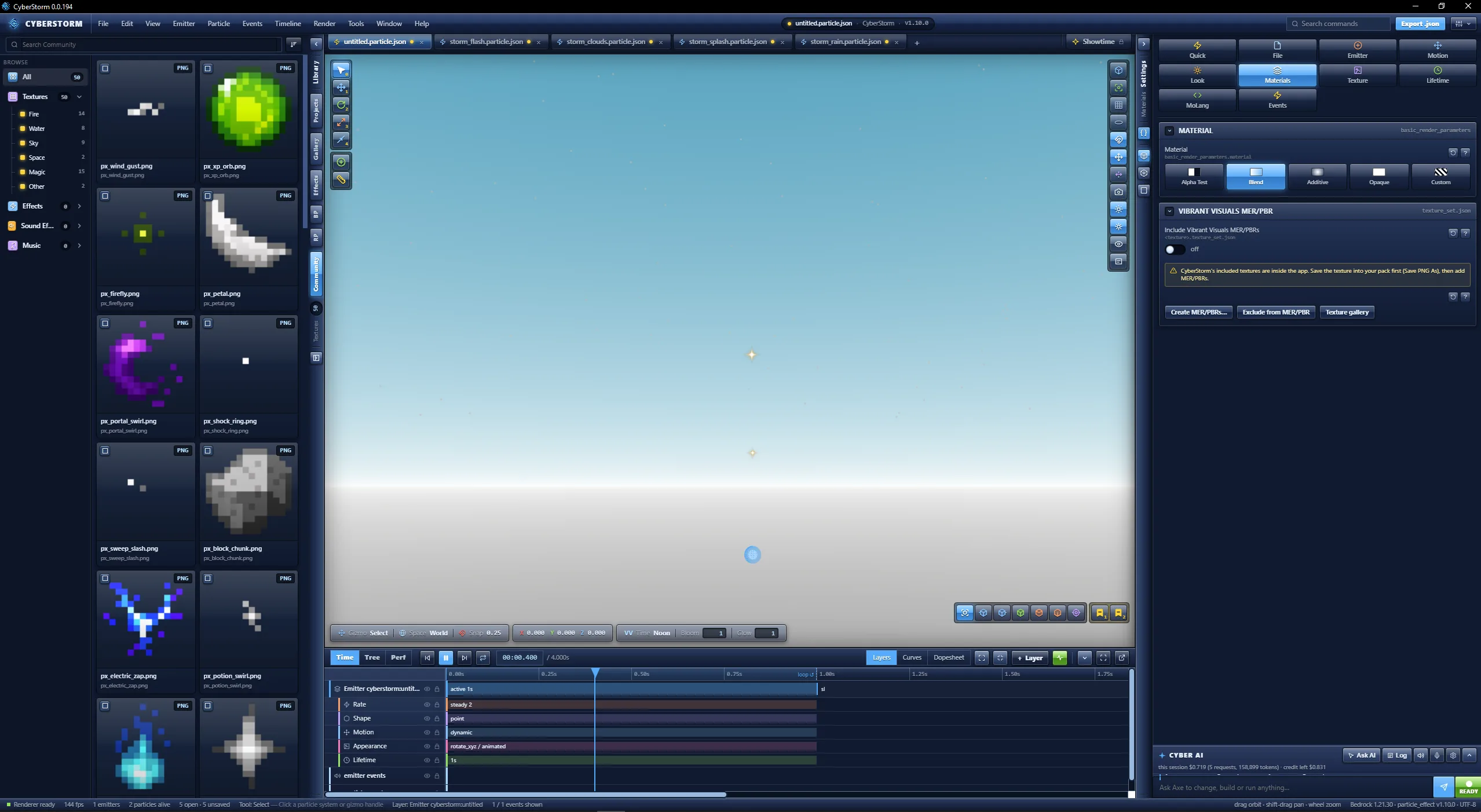The width and height of the screenshot is (1481, 812).
Task: Collapse the MATERIAL section
Action: pos(1169,131)
